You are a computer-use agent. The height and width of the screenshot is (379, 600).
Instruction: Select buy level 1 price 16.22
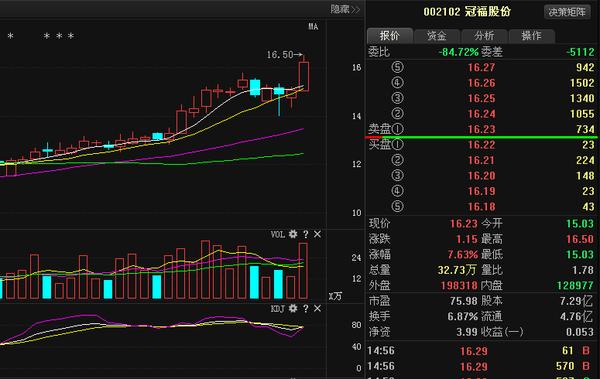pyautogui.click(x=481, y=145)
